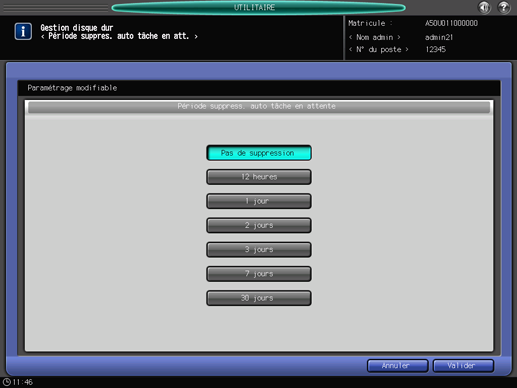Image resolution: width=517 pixels, height=388 pixels.
Task: Click the extension number 12345
Action: click(x=435, y=50)
